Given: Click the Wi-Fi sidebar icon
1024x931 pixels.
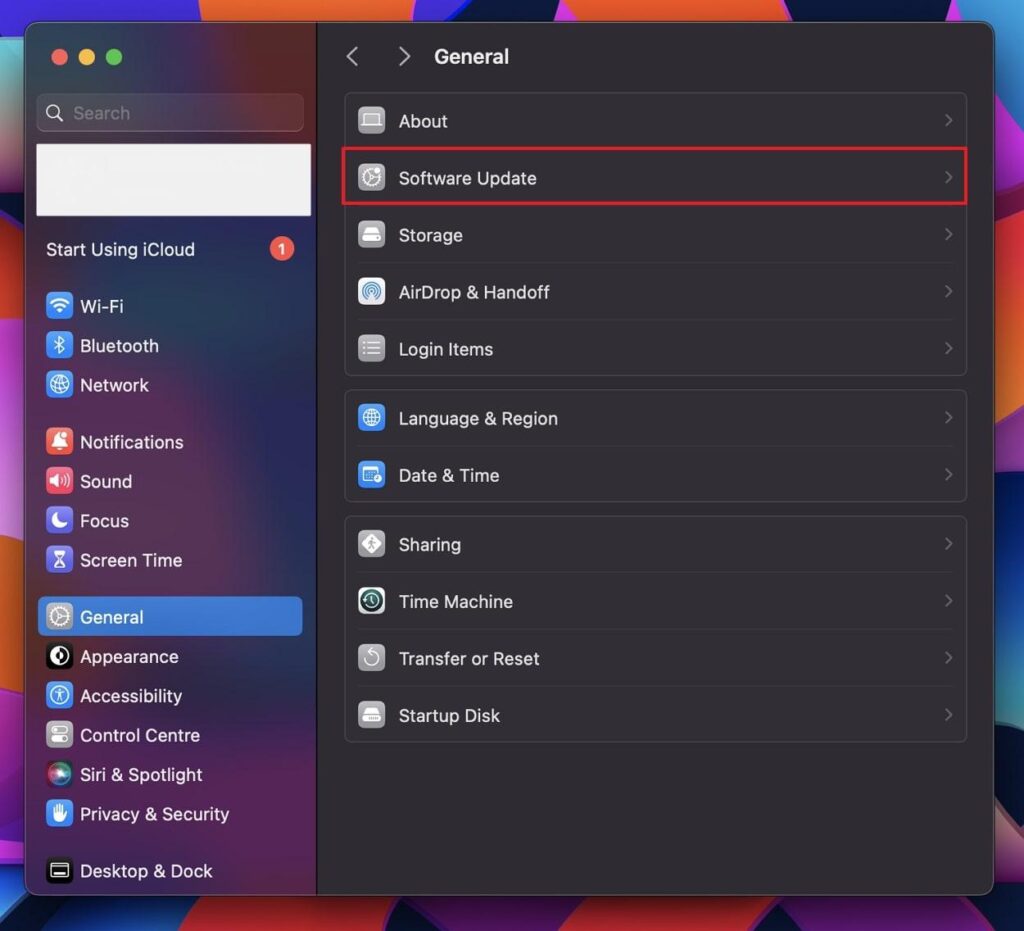Looking at the screenshot, I should (x=59, y=306).
